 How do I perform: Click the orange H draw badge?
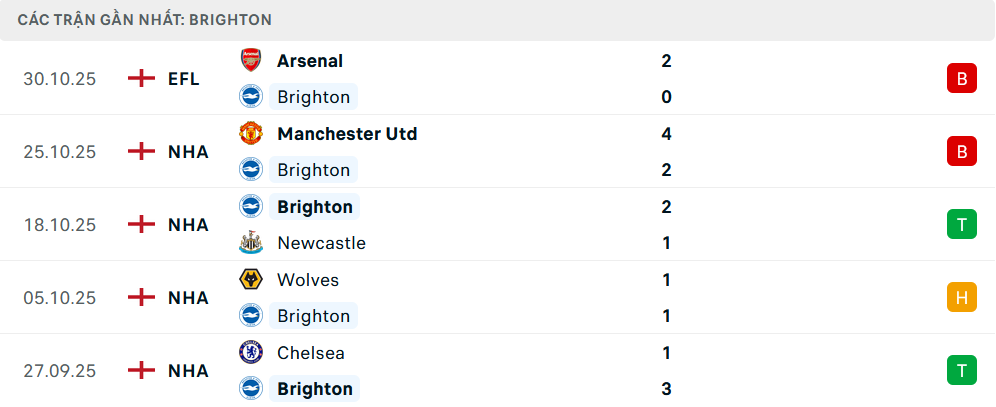(x=961, y=297)
